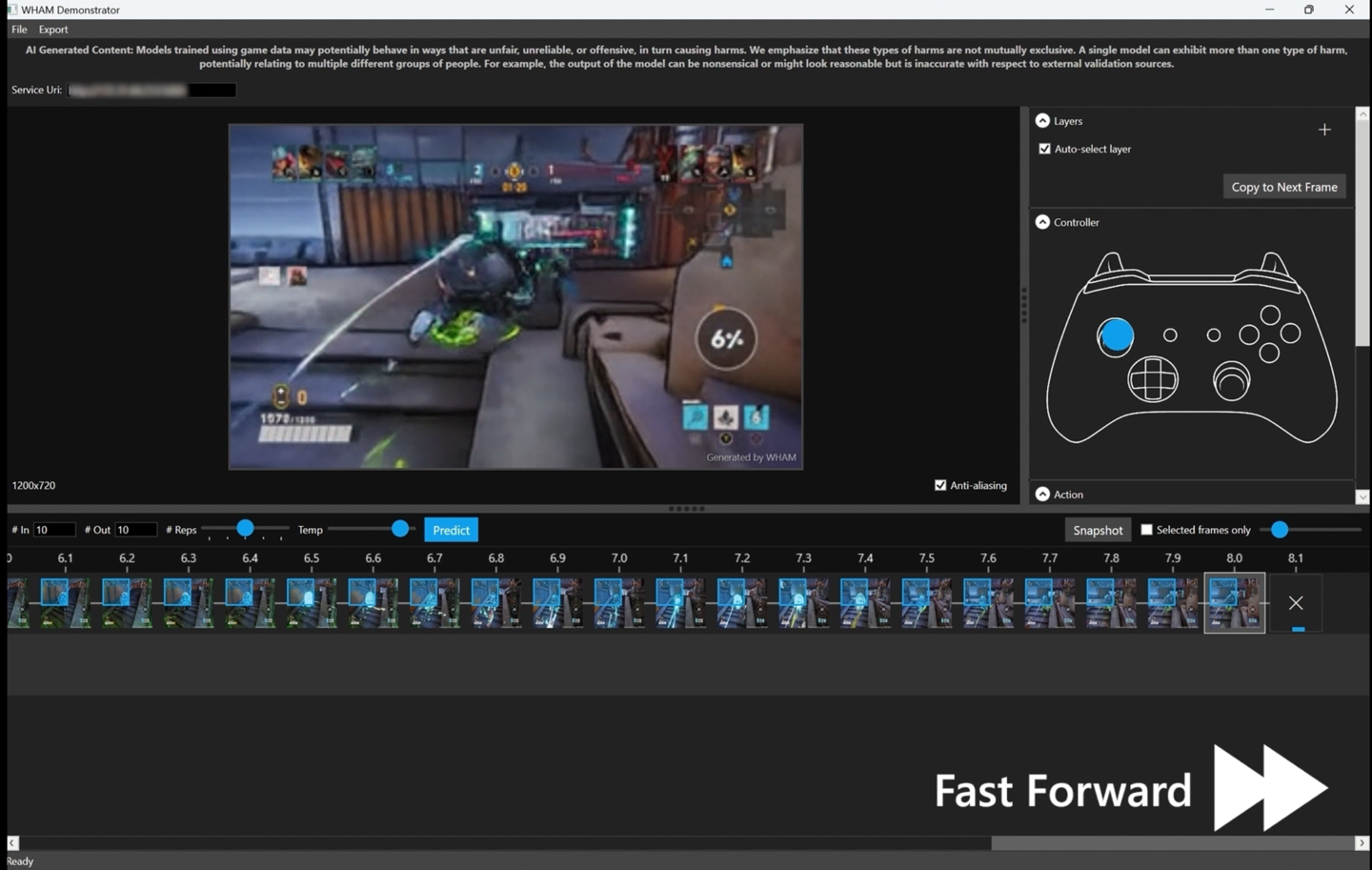Click the right face button (B) on controller
This screenshot has height=870, width=1372.
pos(1290,334)
